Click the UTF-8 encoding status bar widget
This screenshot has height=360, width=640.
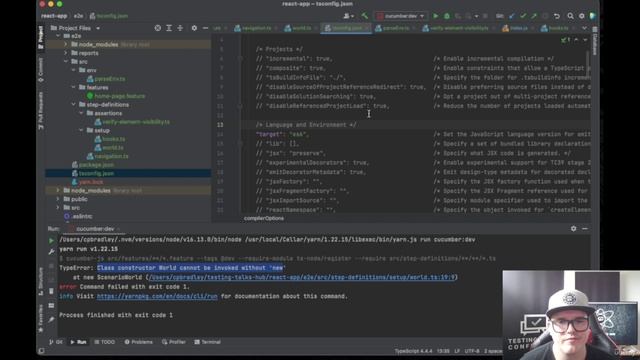(x=472, y=351)
